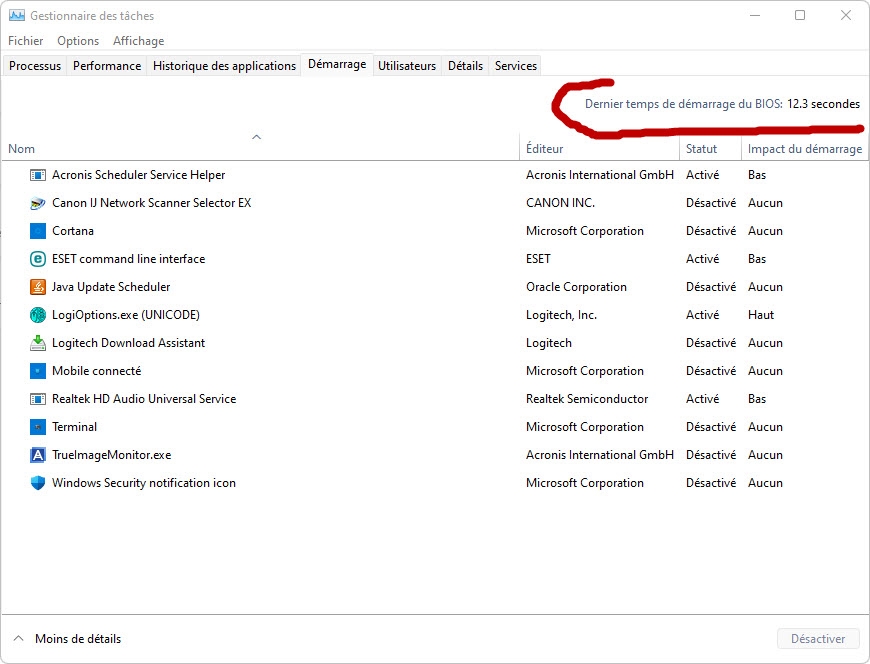Sort by Impact du démarrage column

point(804,149)
